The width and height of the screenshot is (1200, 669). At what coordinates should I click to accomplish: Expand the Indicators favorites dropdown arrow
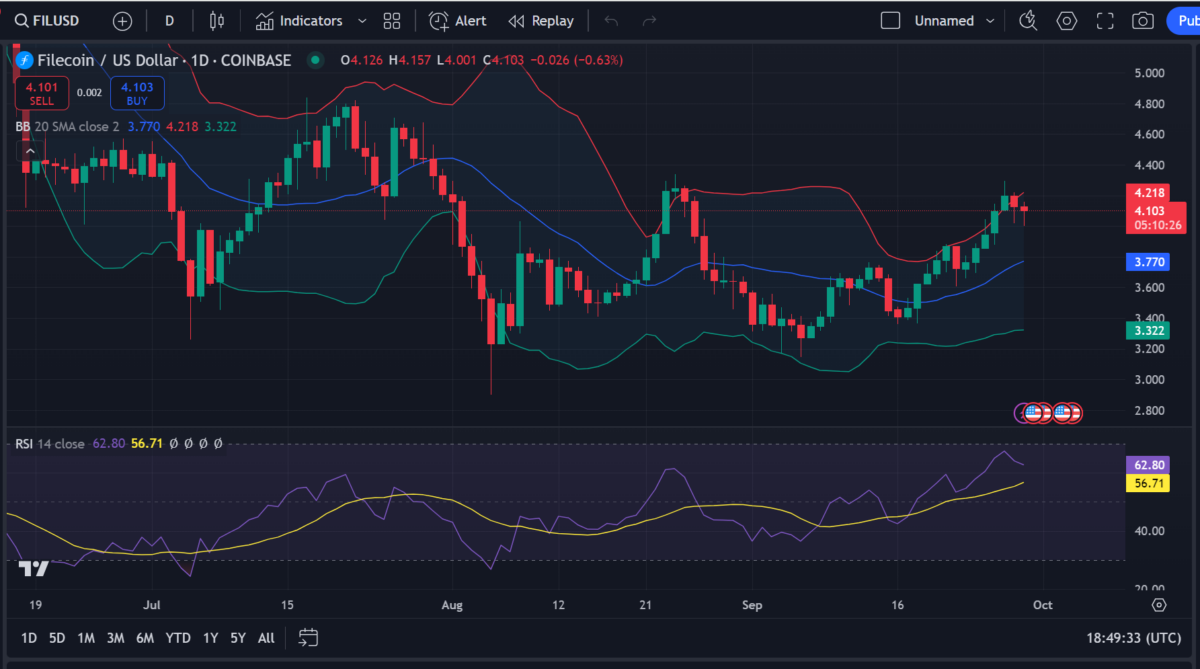(362, 21)
